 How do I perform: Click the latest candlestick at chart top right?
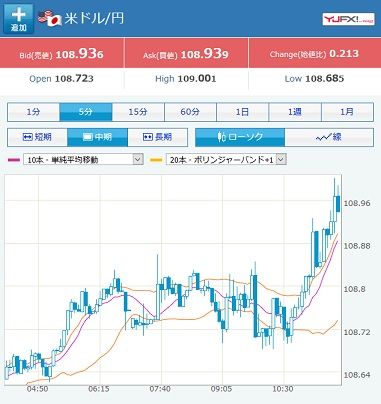point(338,203)
